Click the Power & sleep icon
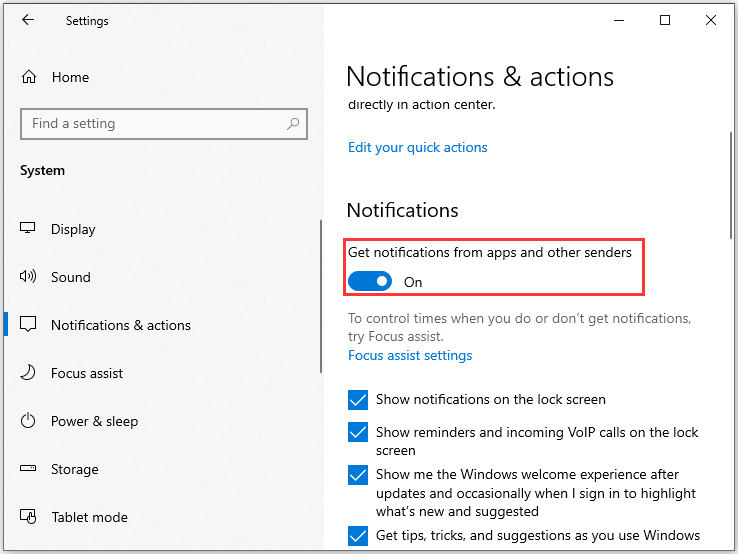738x554 pixels. (x=29, y=421)
